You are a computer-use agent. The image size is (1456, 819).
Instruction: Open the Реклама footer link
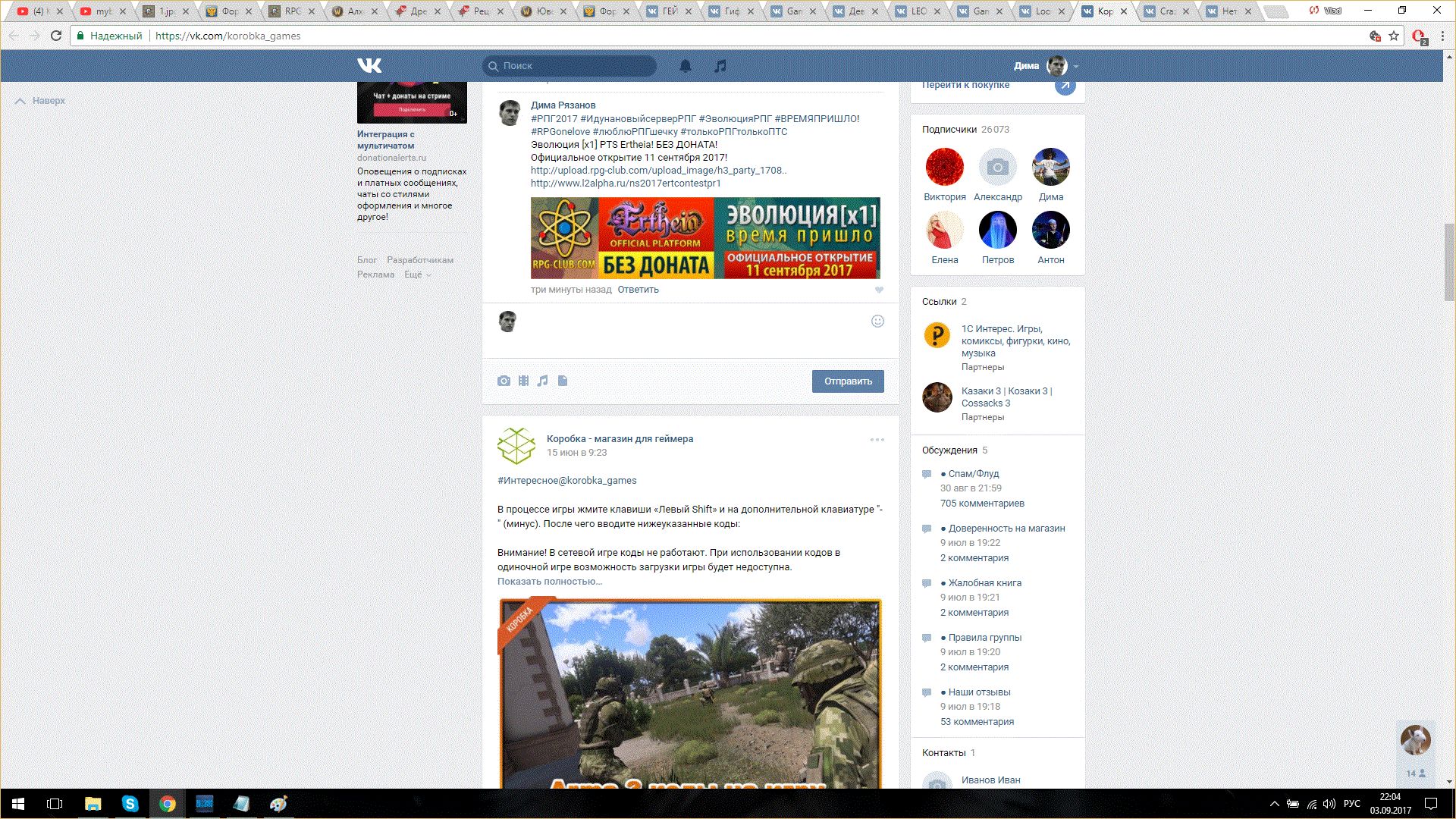coord(375,275)
